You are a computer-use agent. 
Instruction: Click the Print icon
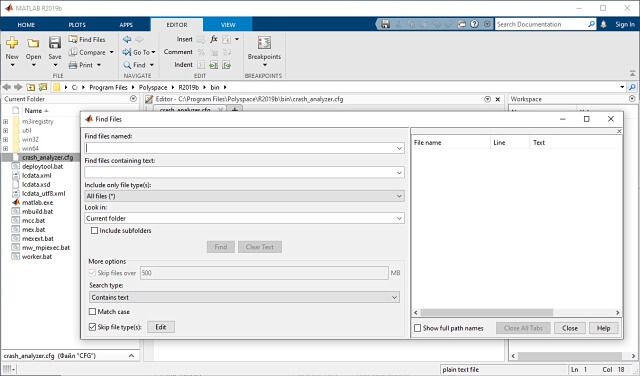click(73, 65)
